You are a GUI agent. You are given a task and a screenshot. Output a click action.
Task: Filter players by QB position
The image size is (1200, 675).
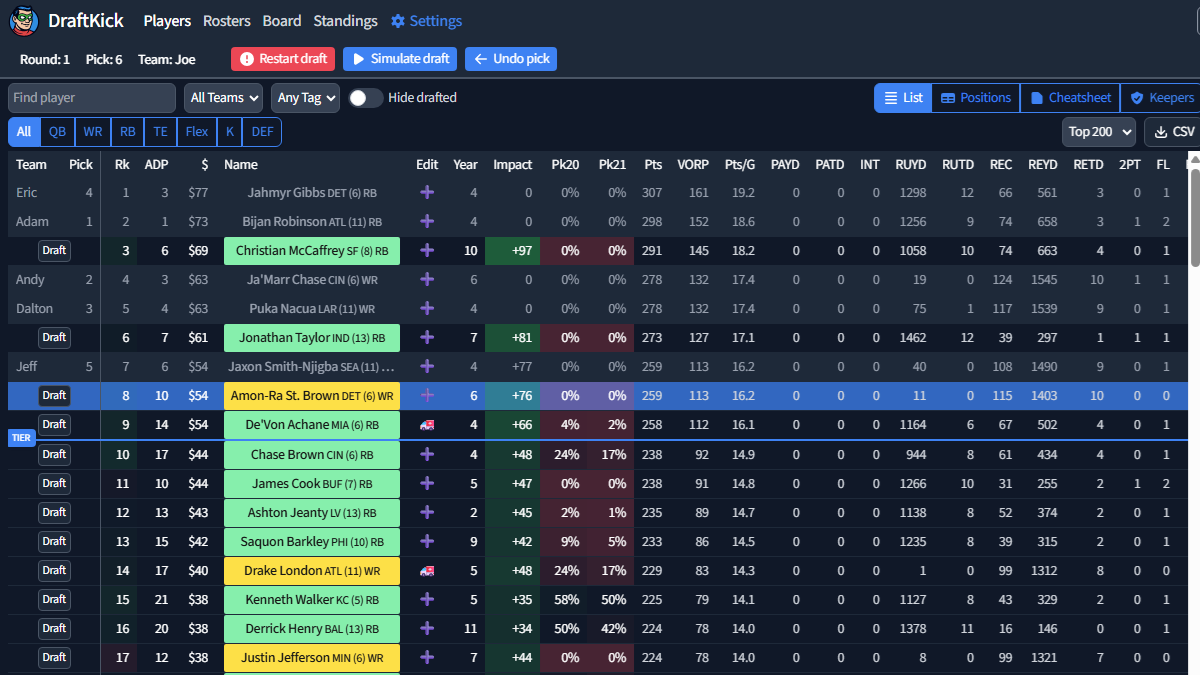pos(58,132)
